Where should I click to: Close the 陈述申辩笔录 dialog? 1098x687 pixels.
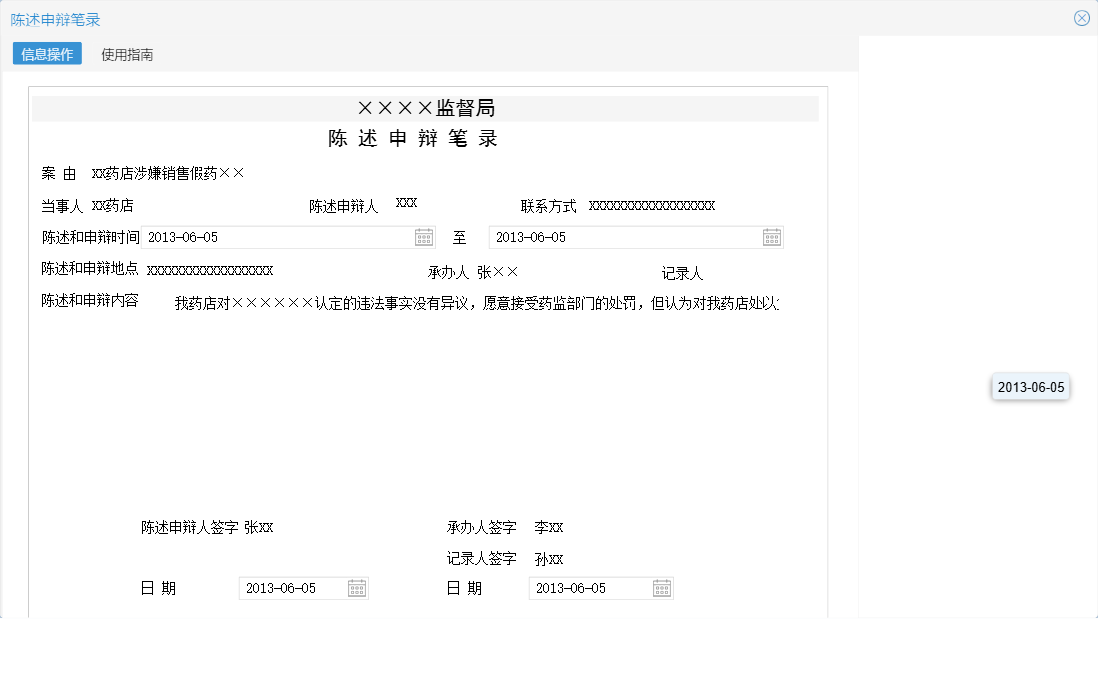(1081, 17)
